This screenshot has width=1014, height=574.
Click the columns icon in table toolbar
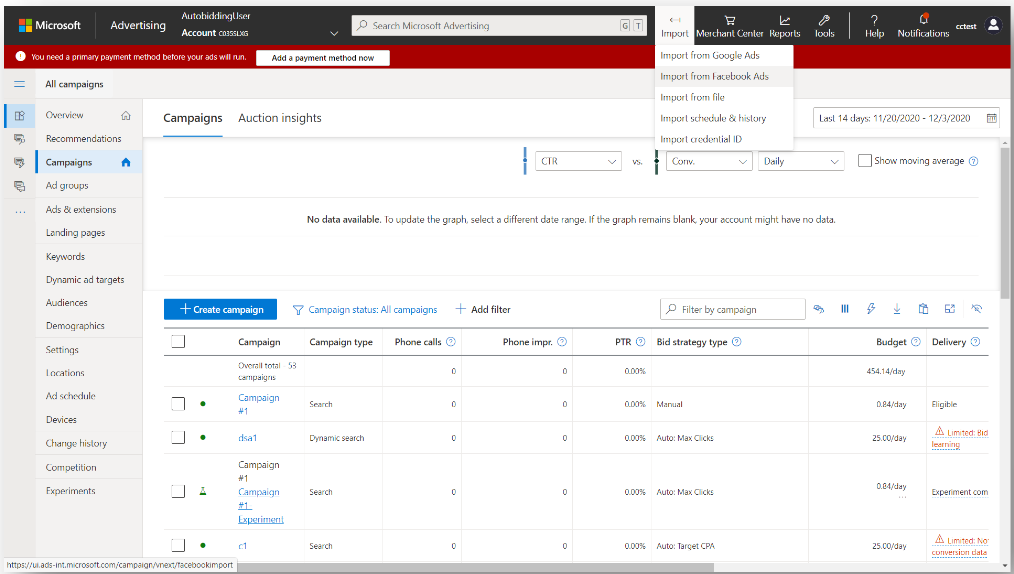pyautogui.click(x=845, y=309)
